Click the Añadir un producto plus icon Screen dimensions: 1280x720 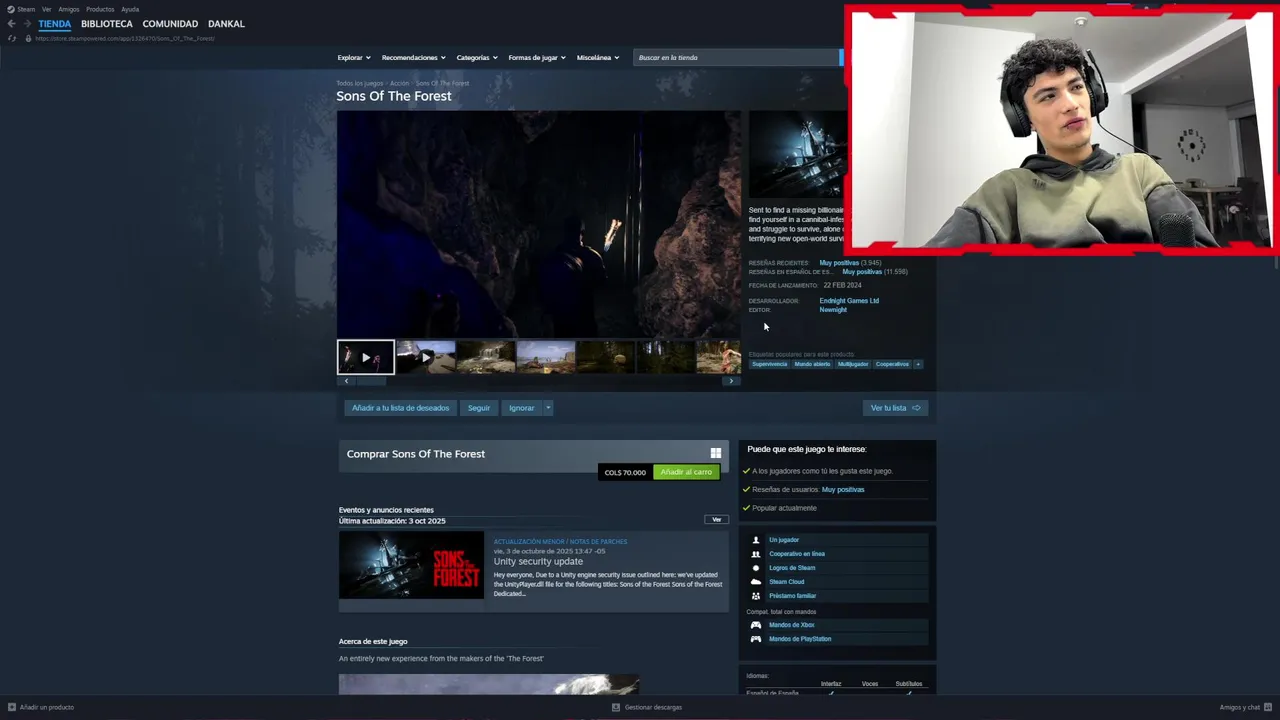point(12,707)
